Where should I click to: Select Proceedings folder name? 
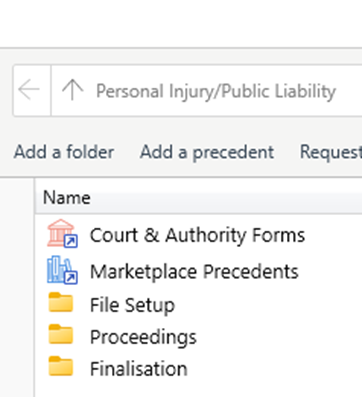[x=143, y=337]
